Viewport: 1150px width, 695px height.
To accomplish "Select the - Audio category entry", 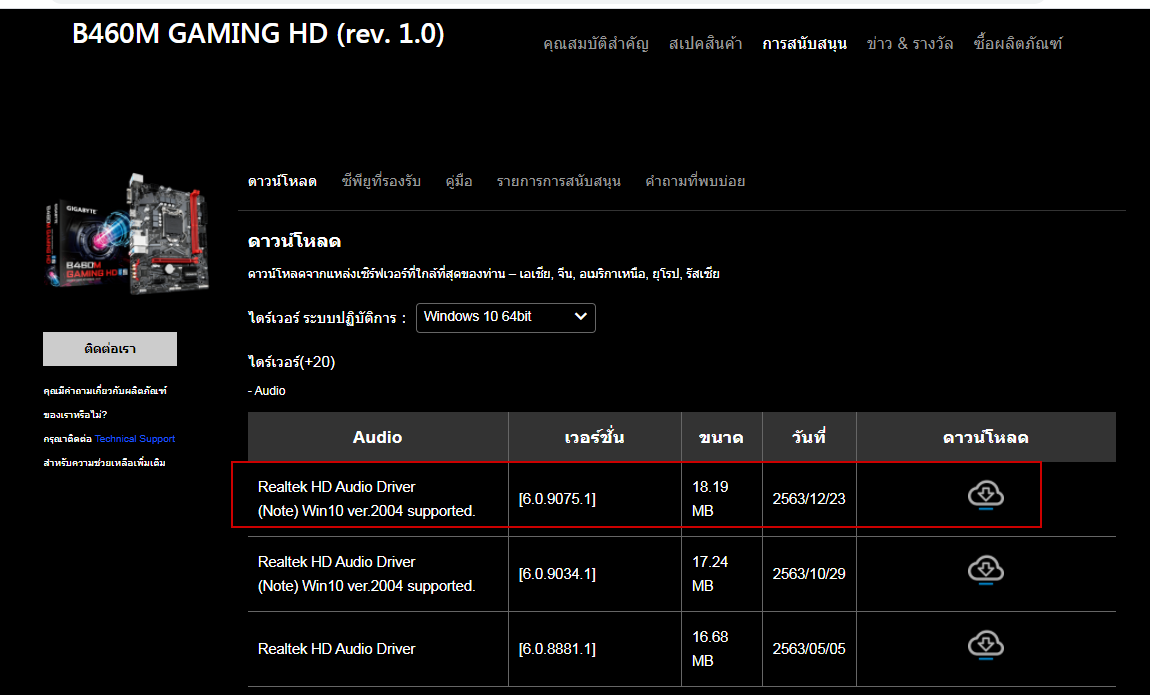I will (x=267, y=391).
